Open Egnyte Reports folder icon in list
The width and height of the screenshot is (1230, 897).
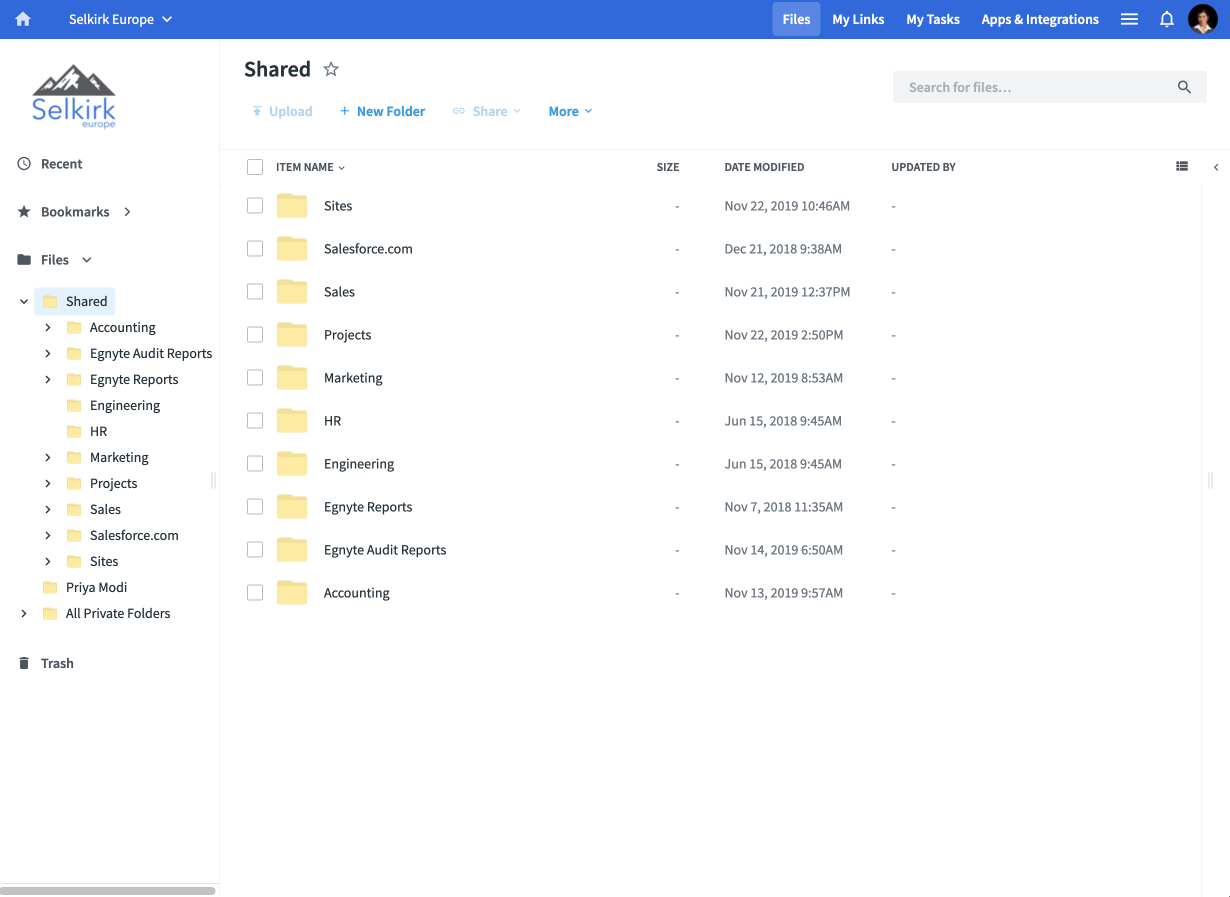tap(292, 507)
